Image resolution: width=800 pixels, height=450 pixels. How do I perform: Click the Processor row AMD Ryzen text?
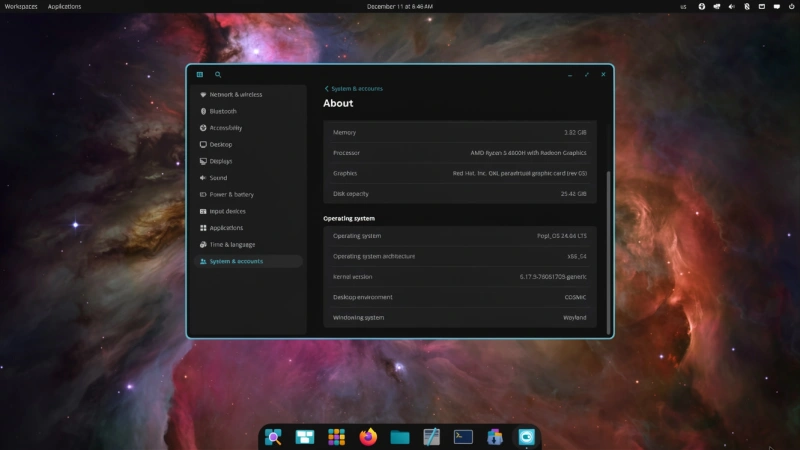(x=528, y=153)
